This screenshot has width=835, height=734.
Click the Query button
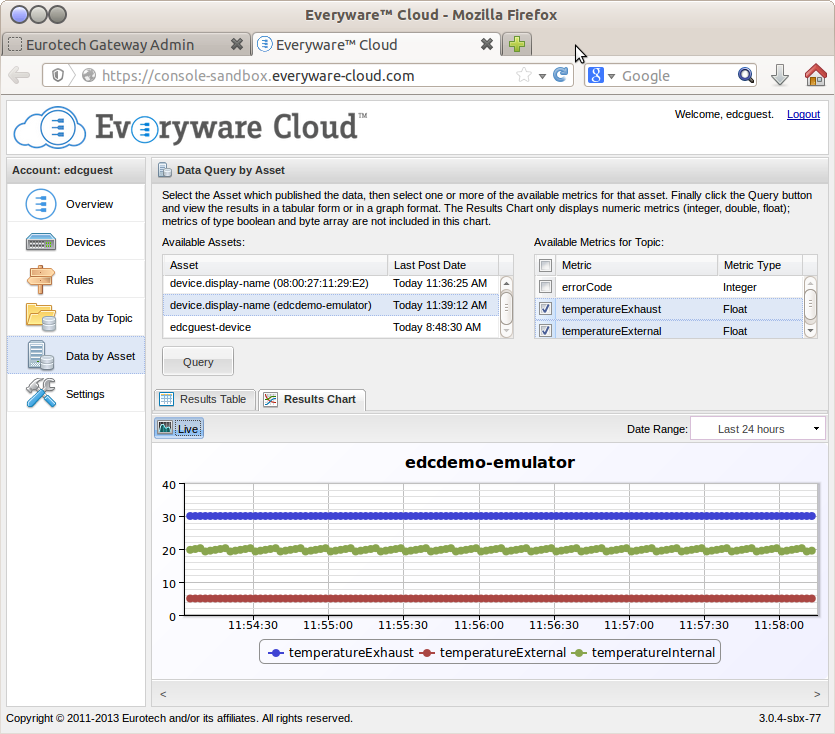198,362
